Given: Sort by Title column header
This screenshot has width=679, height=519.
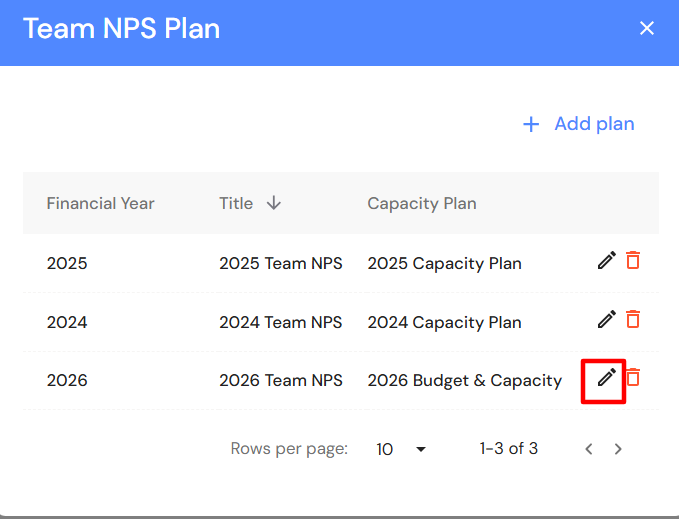Looking at the screenshot, I should 236,203.
